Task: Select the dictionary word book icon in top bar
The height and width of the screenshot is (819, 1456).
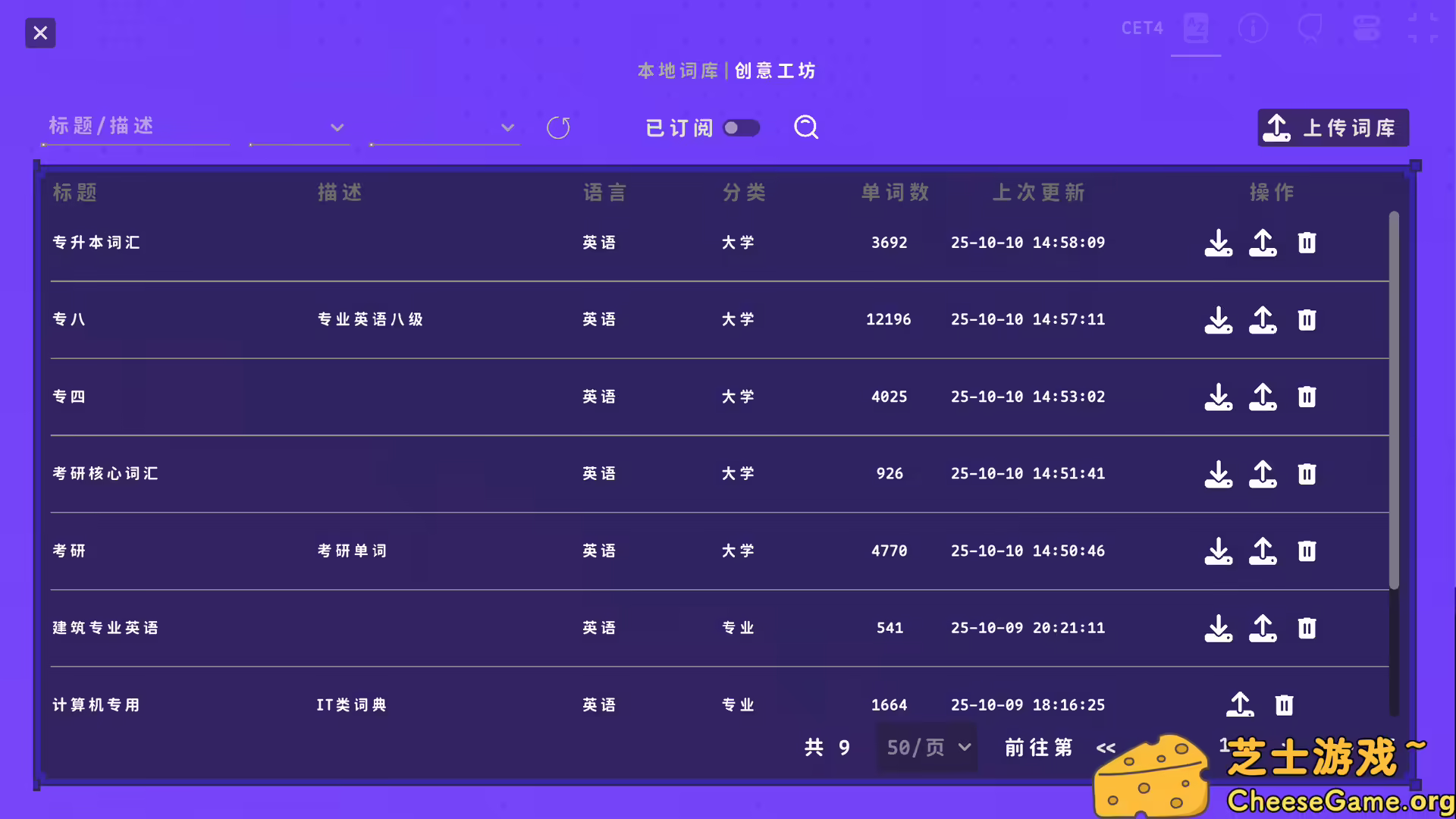Action: pyautogui.click(x=1196, y=27)
